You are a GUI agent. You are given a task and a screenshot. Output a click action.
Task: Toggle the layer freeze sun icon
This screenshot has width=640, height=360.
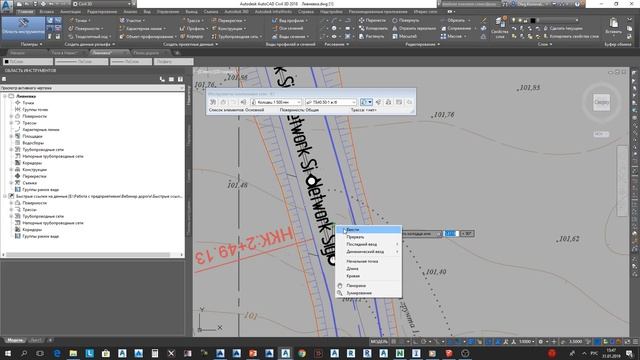[520, 20]
